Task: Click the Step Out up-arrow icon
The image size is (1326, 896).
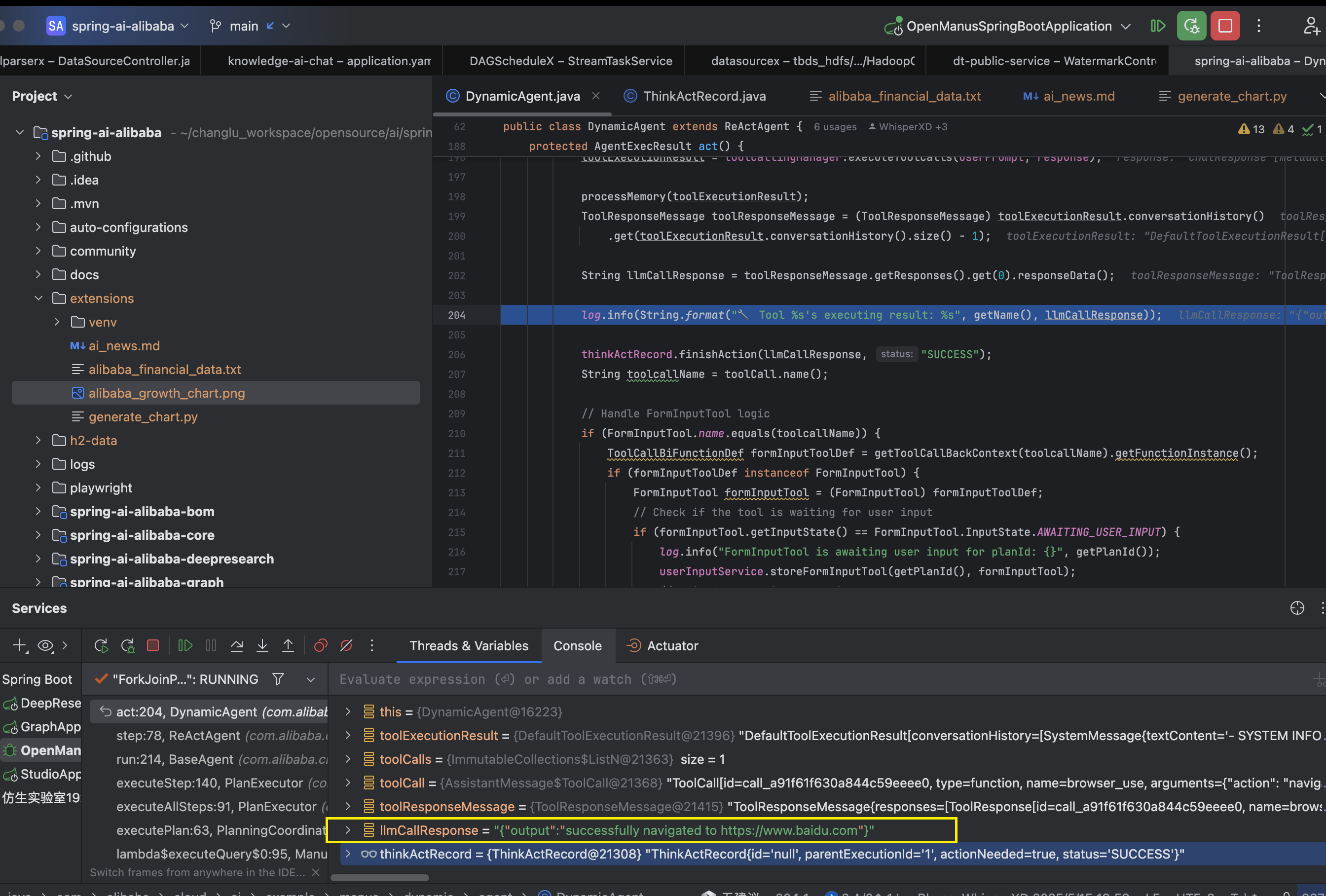Action: [288, 645]
